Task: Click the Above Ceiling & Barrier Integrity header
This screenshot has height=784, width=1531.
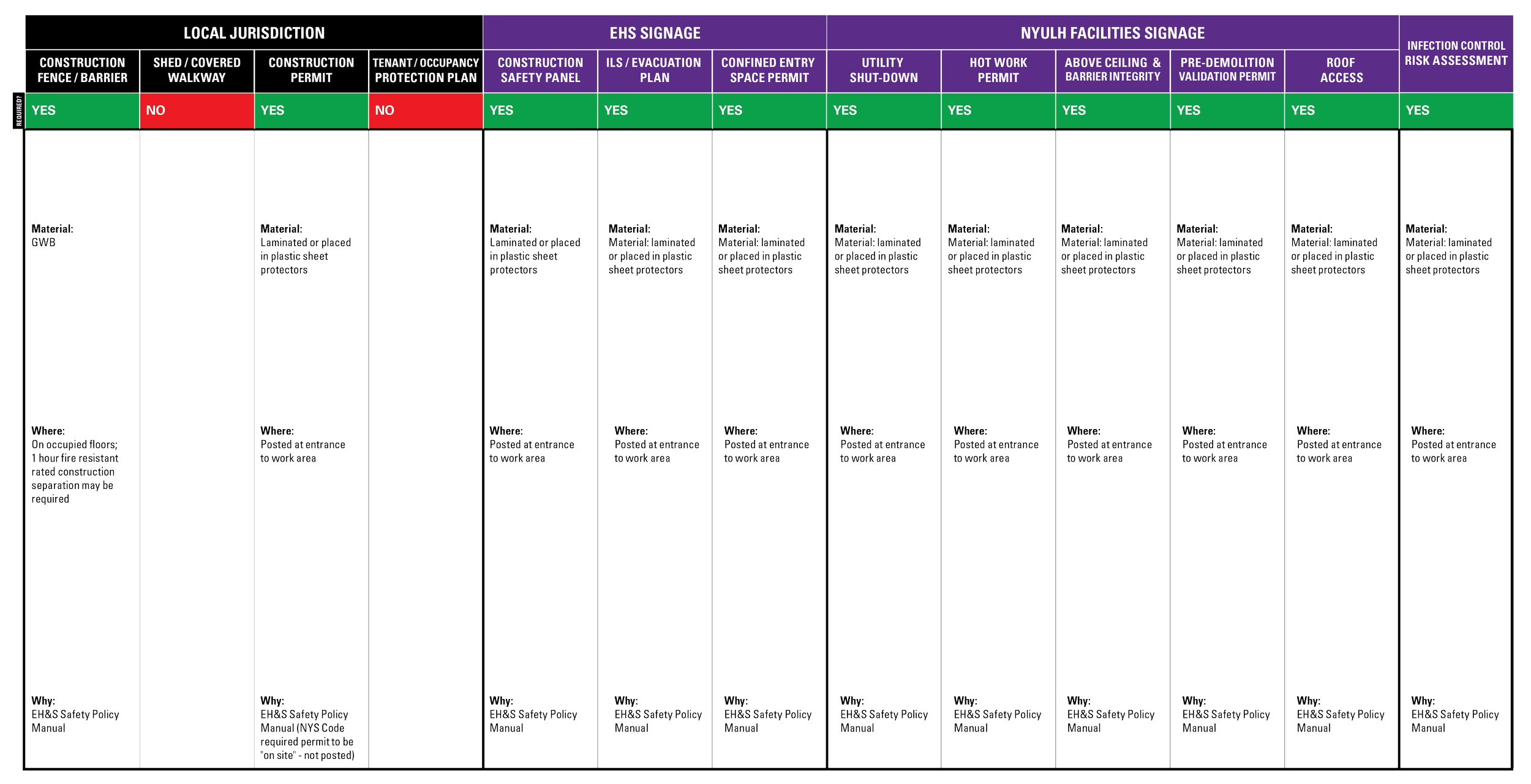Action: pos(1112,70)
